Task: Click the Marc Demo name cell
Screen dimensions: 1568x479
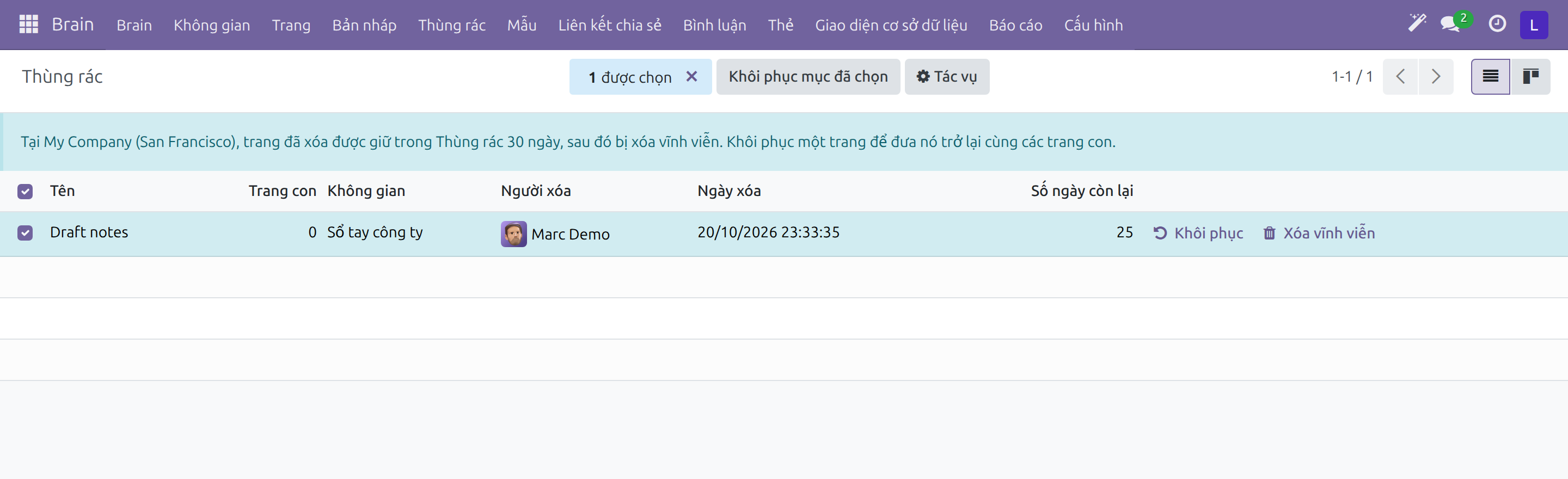Action: click(571, 234)
